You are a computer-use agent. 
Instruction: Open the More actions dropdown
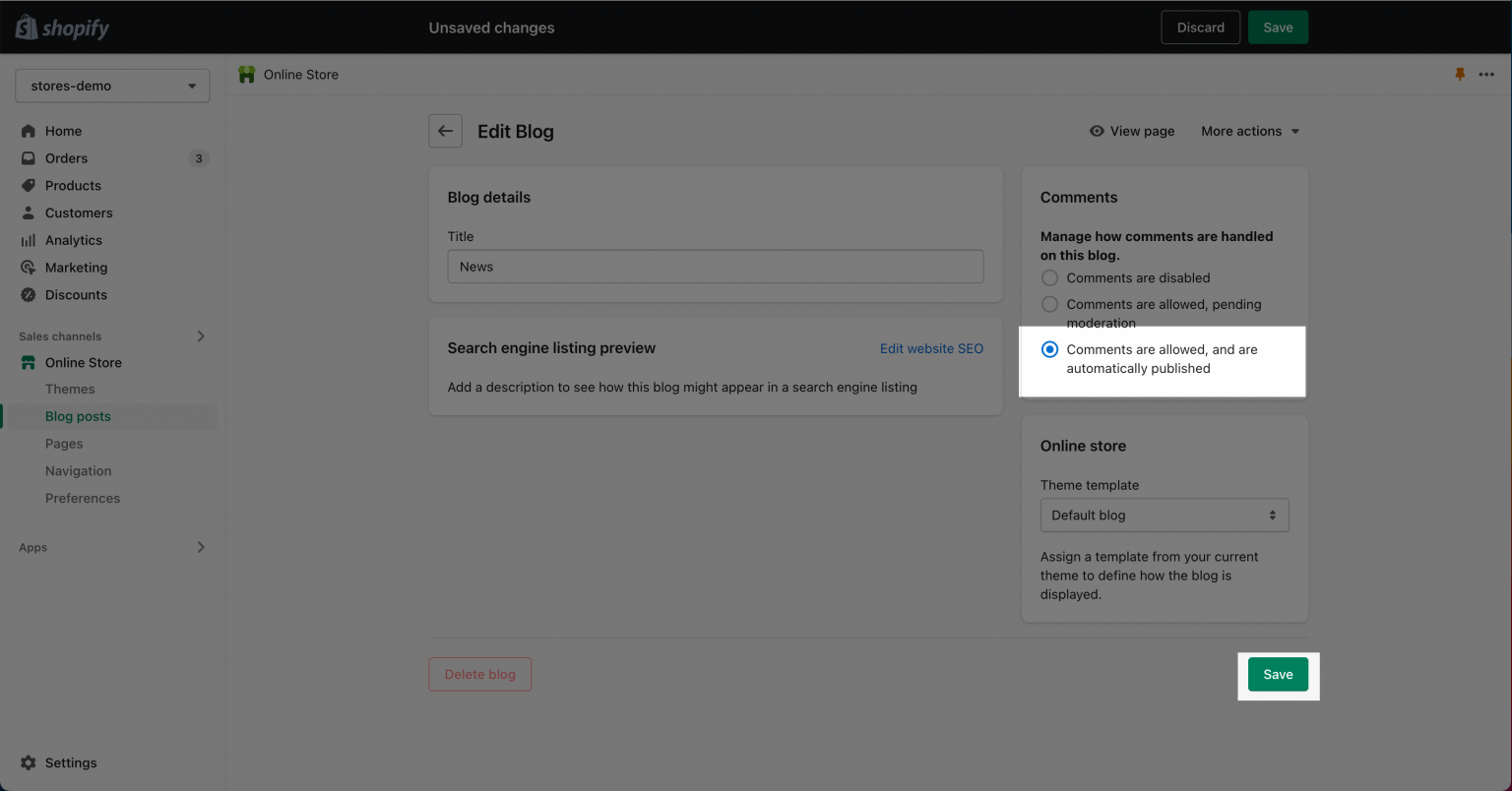pos(1250,131)
